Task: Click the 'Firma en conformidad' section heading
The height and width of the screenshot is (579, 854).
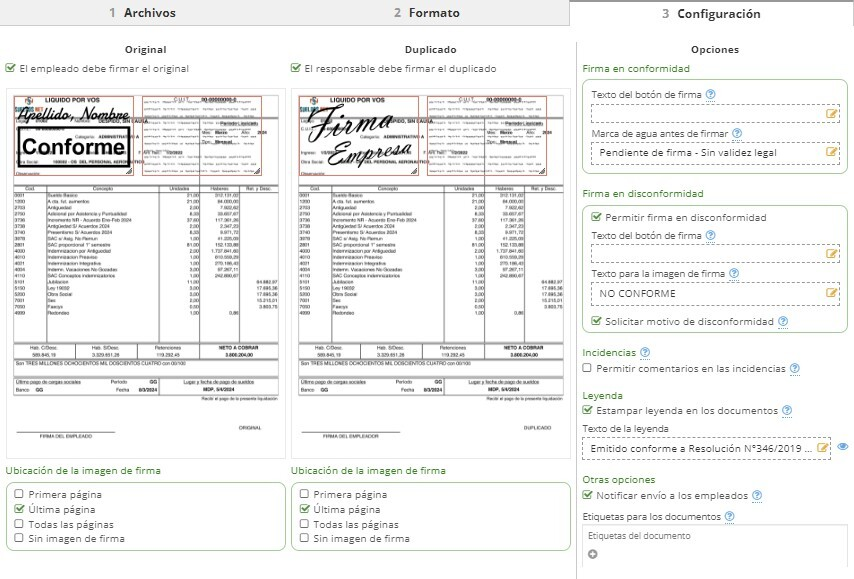Action: (x=636, y=69)
